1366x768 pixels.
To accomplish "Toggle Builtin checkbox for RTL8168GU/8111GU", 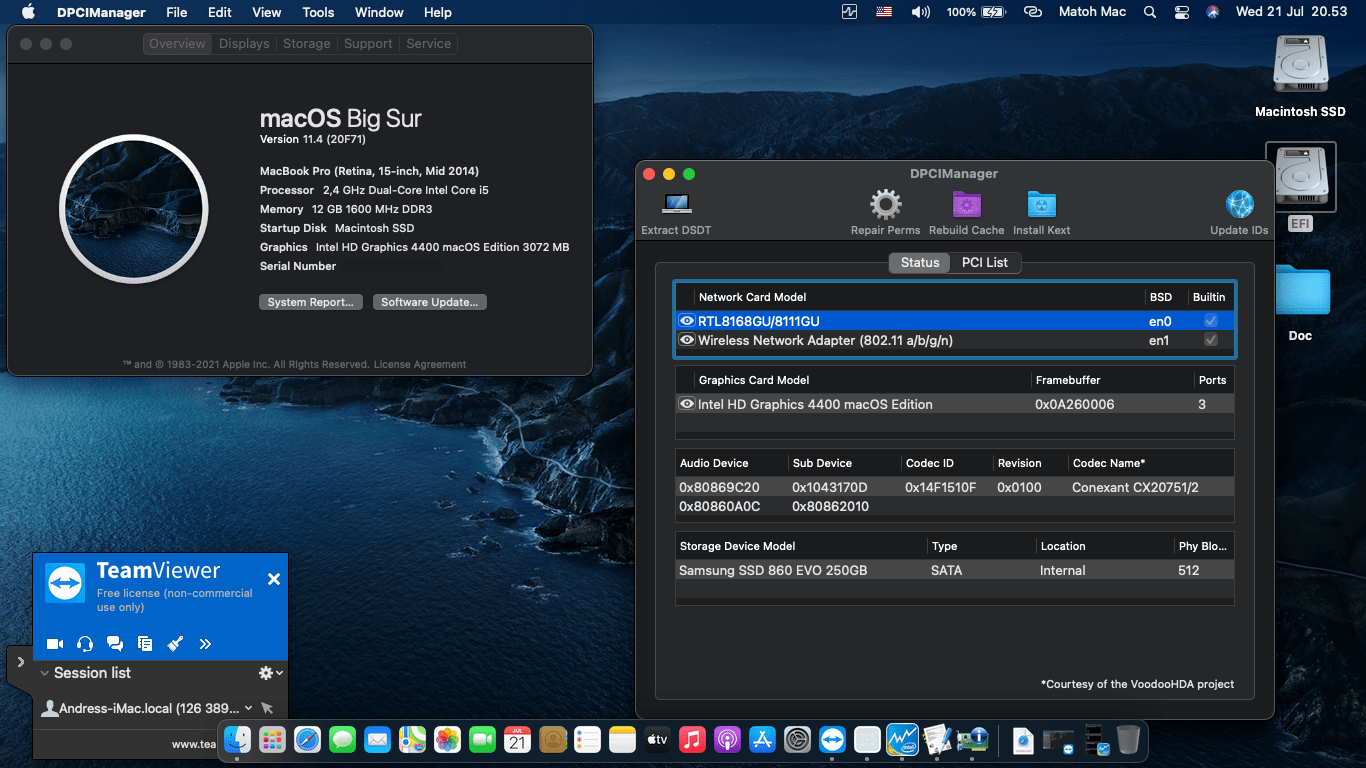I will point(1211,321).
